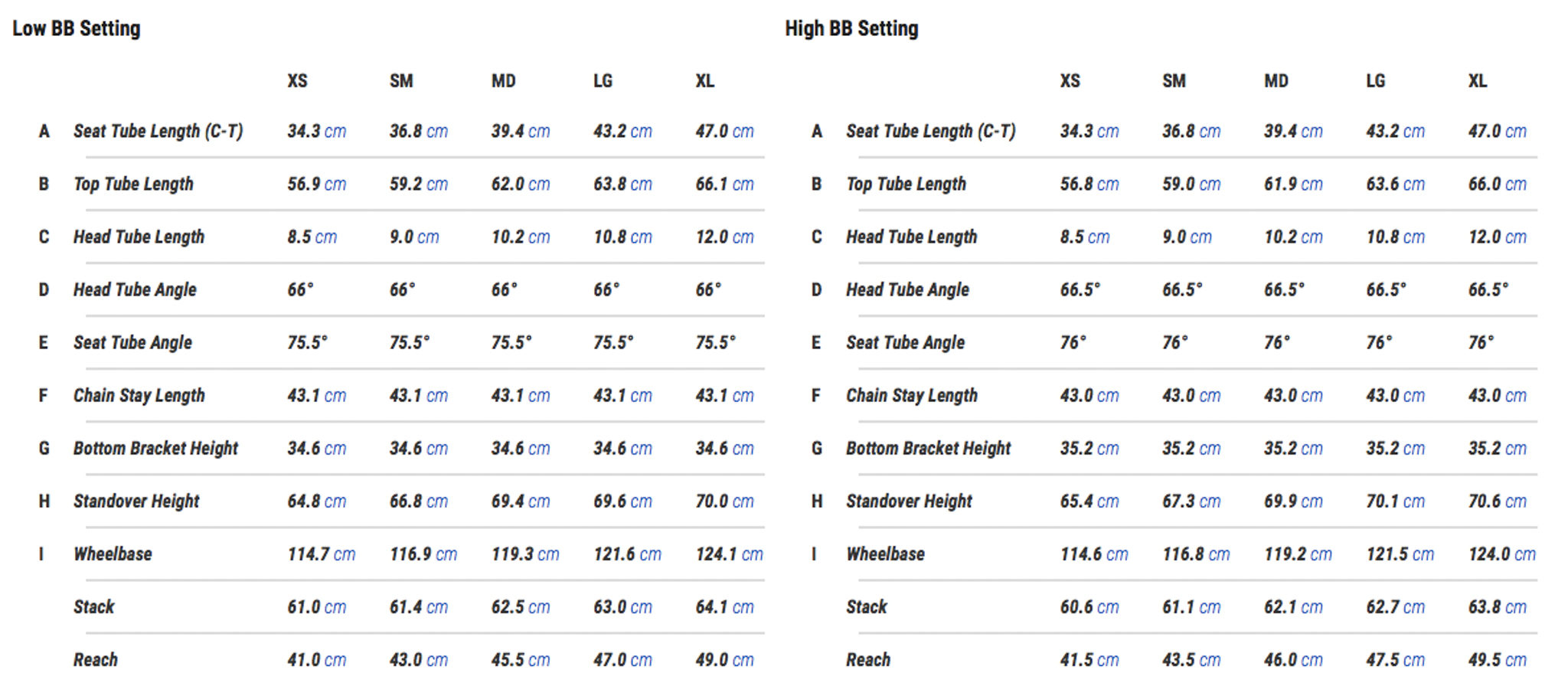Click the High BB Setting heading
Viewport: 1568px width, 686px height.
851,28
